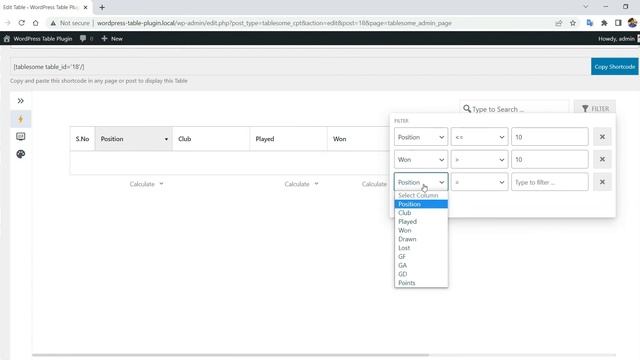Open the Extensions puzzle icon

tap(604, 23)
